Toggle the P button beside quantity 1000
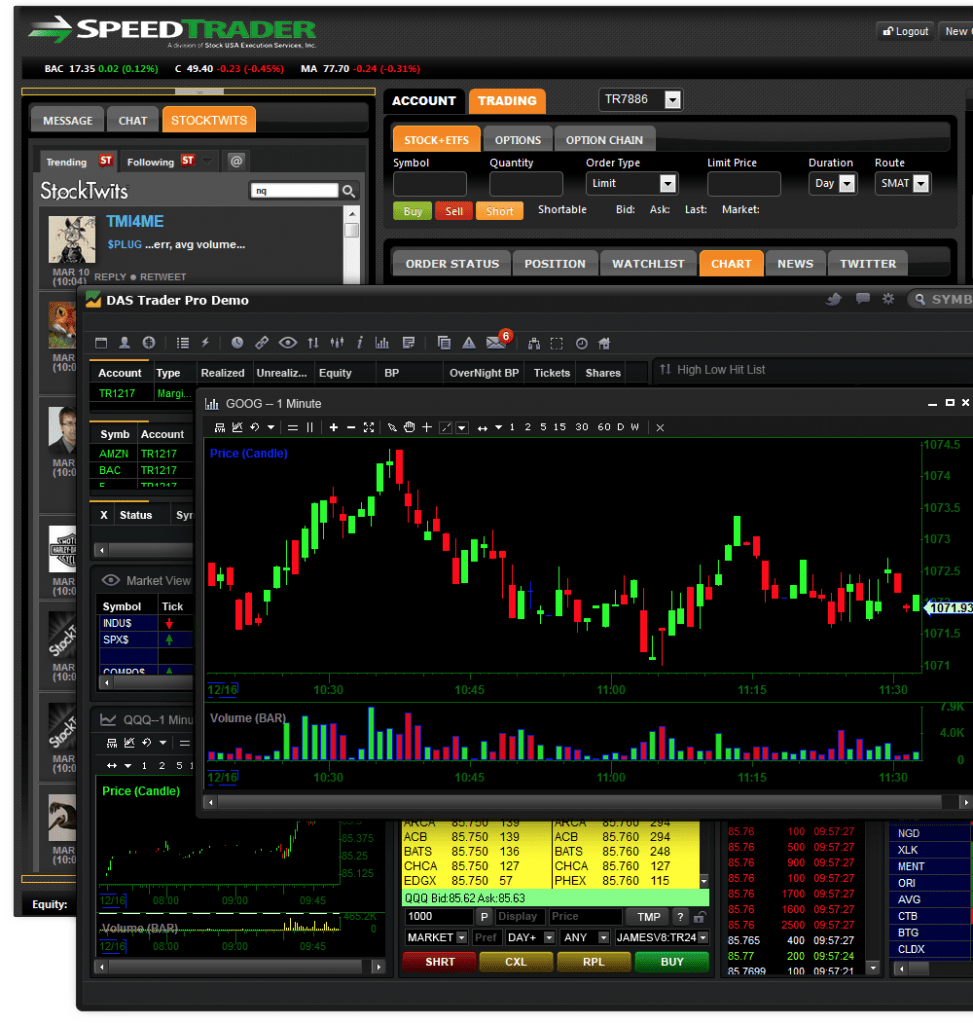The height and width of the screenshot is (1024, 973). (484, 917)
